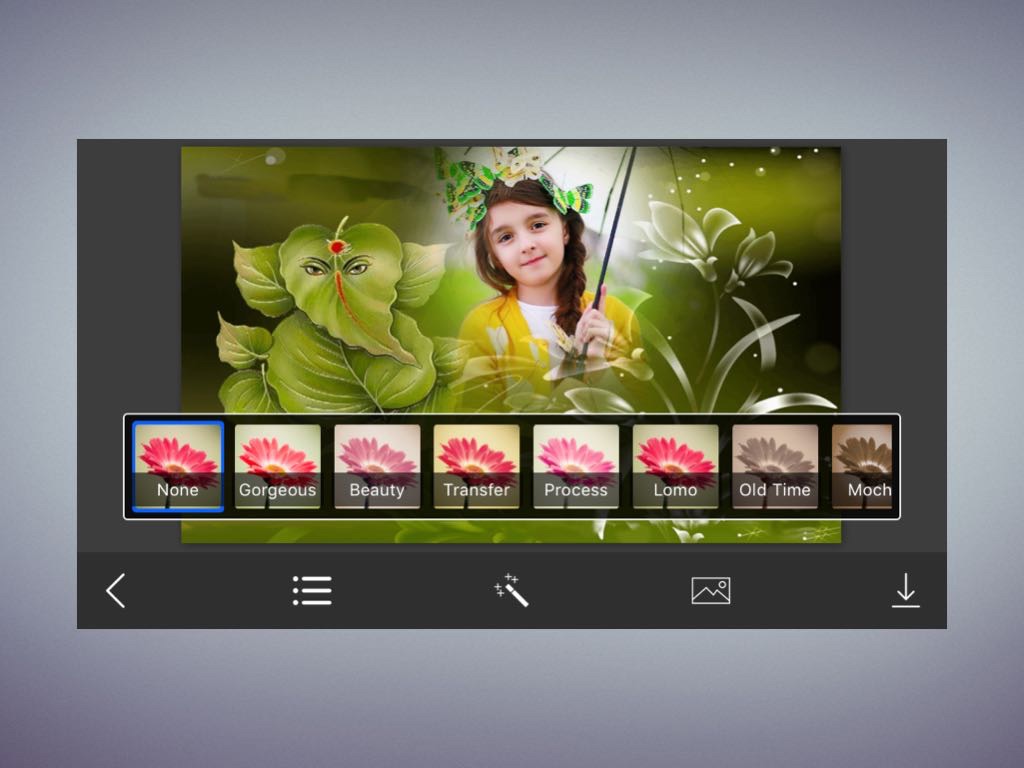Image resolution: width=1024 pixels, height=768 pixels.
Task: Select the None filter thumbnail
Action: [178, 466]
